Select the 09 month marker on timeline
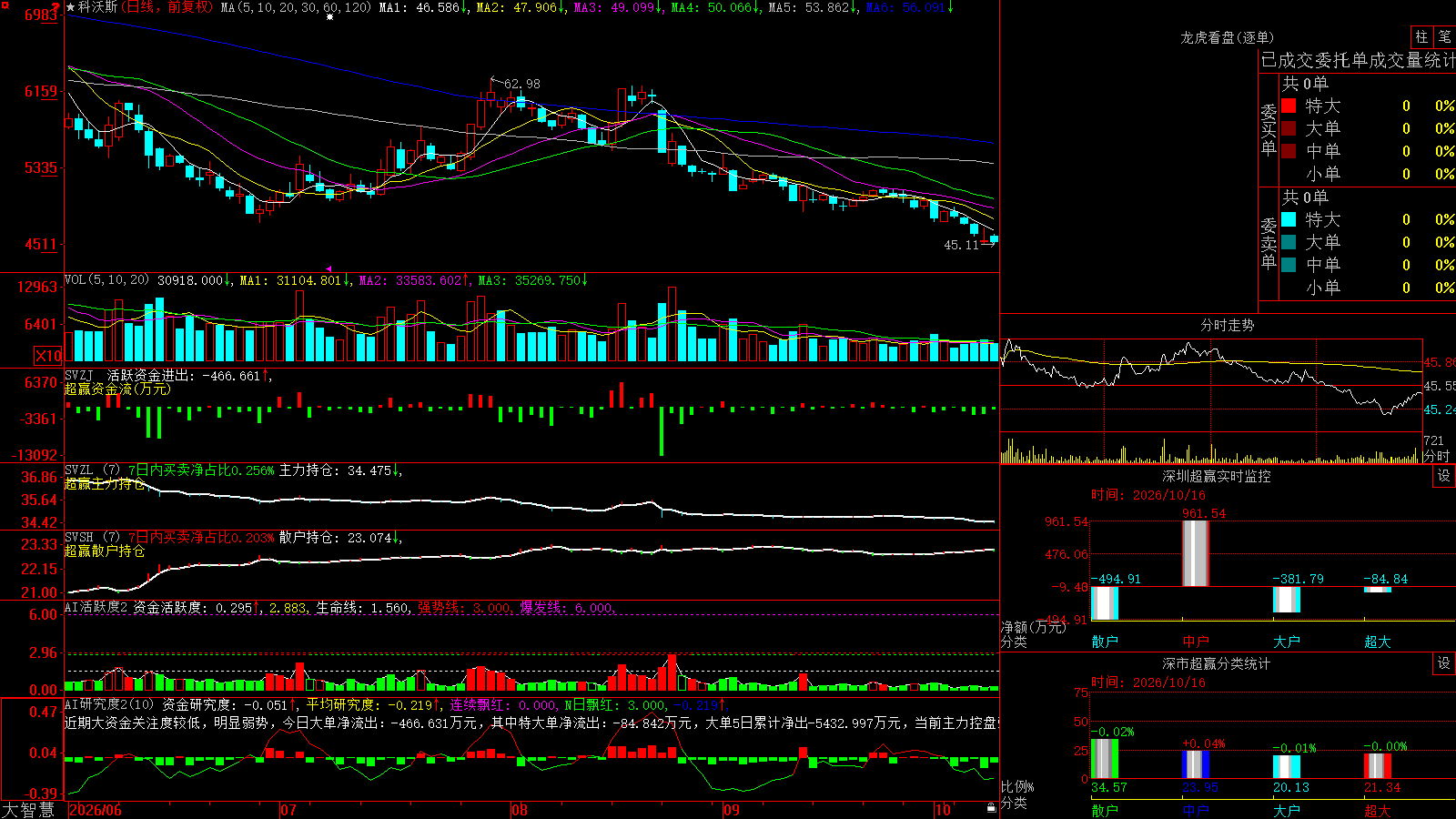The width and height of the screenshot is (1456, 819). click(x=732, y=810)
